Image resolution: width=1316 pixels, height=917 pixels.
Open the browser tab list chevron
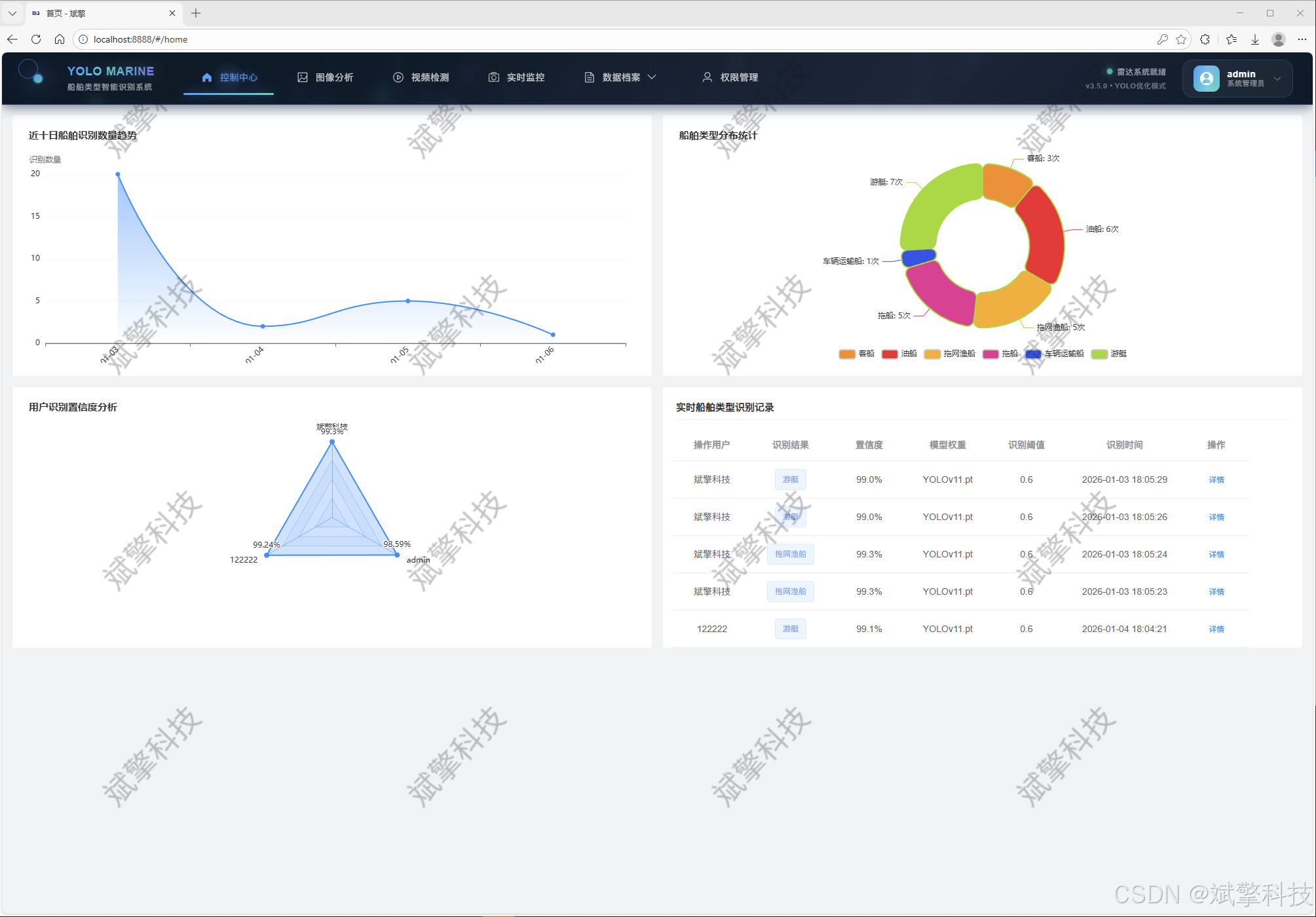[12, 13]
